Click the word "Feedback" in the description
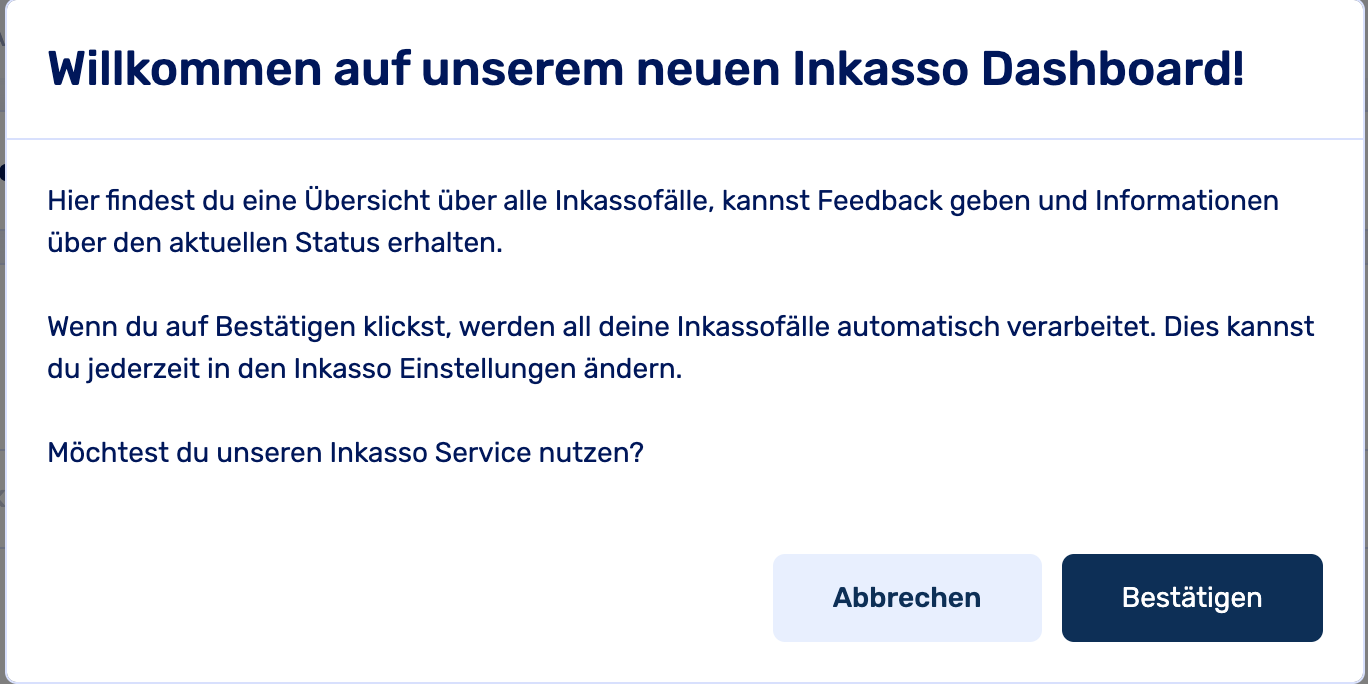The width and height of the screenshot is (1368, 684). 880,201
